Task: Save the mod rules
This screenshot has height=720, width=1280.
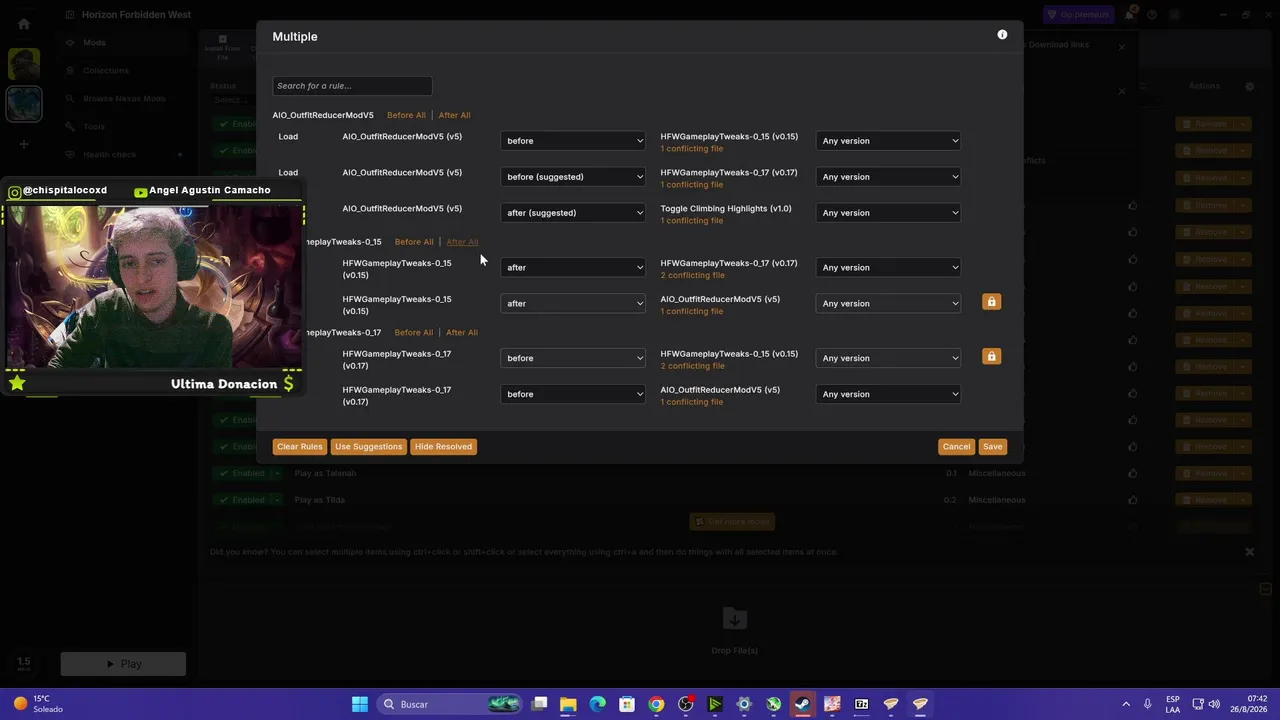Action: [x=992, y=447]
